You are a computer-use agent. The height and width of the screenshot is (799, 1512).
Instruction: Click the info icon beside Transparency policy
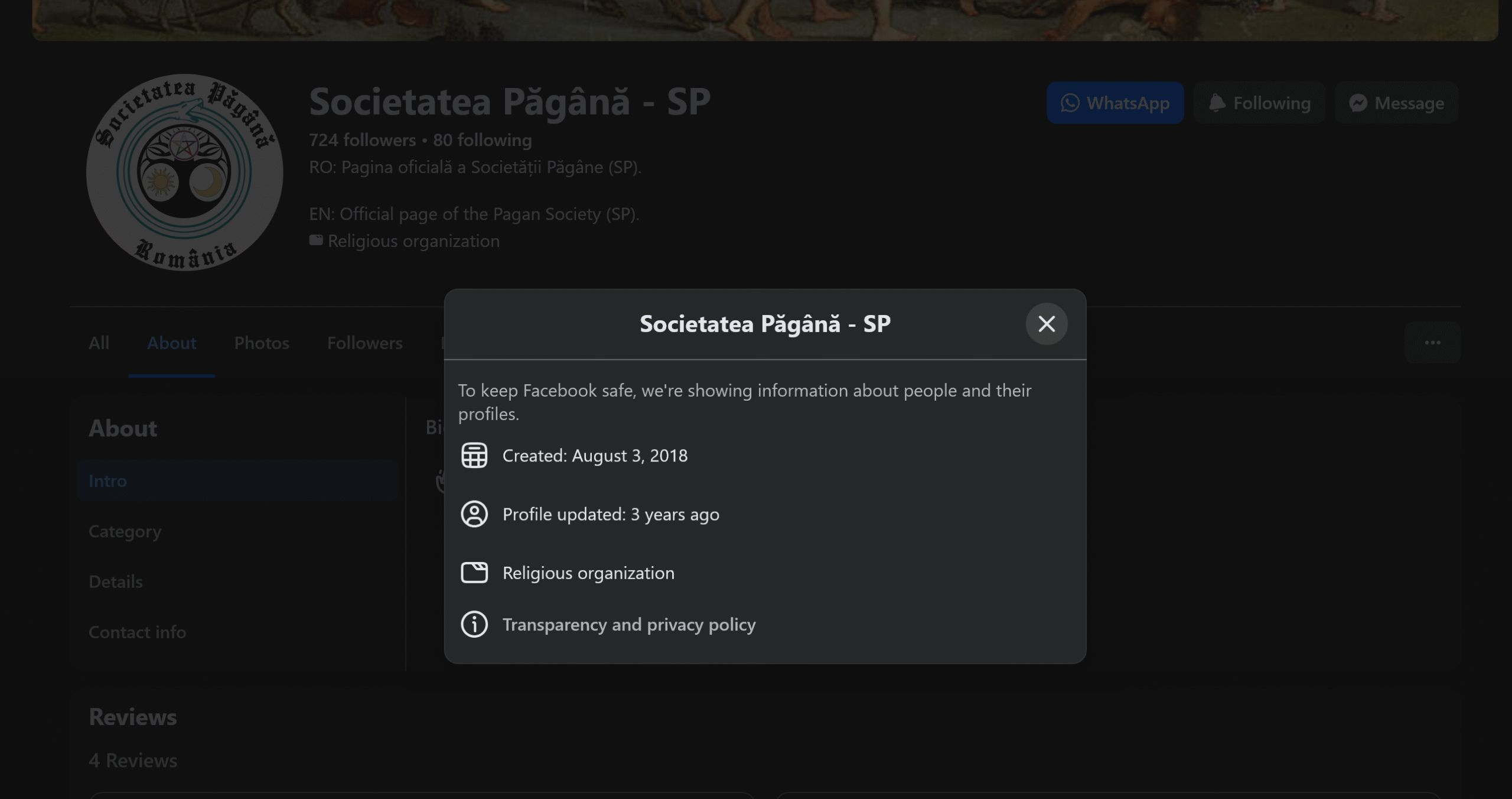click(x=474, y=625)
